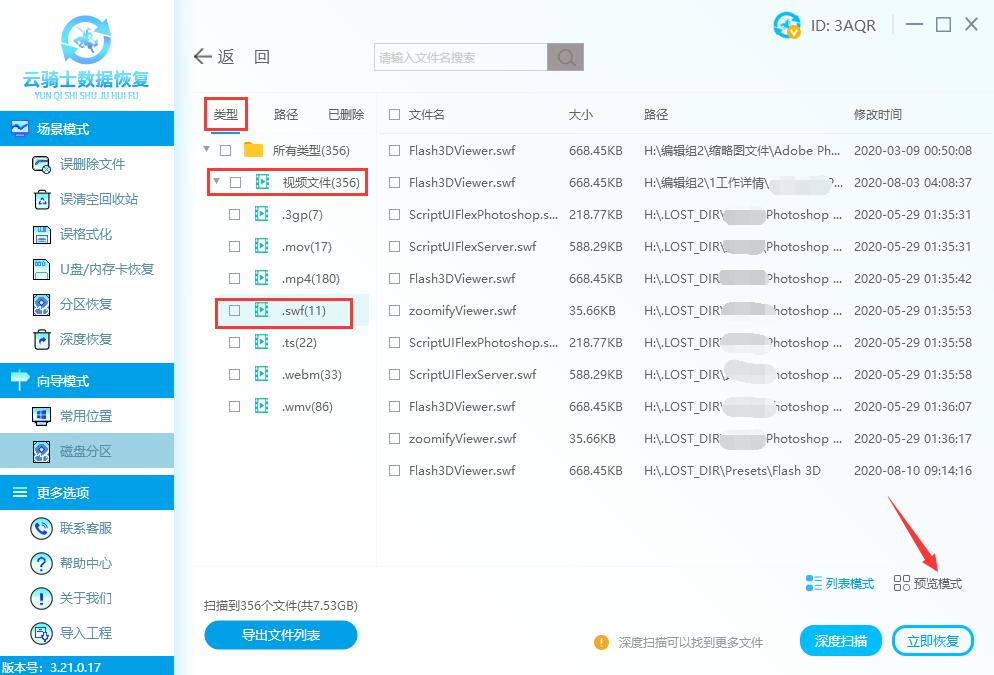994x675 pixels.
Task: Click the .webm(33) film icon
Action: click(262, 374)
